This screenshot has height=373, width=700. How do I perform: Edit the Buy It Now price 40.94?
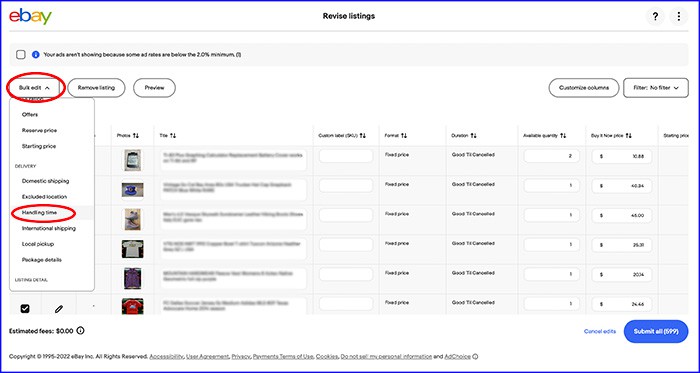point(622,186)
